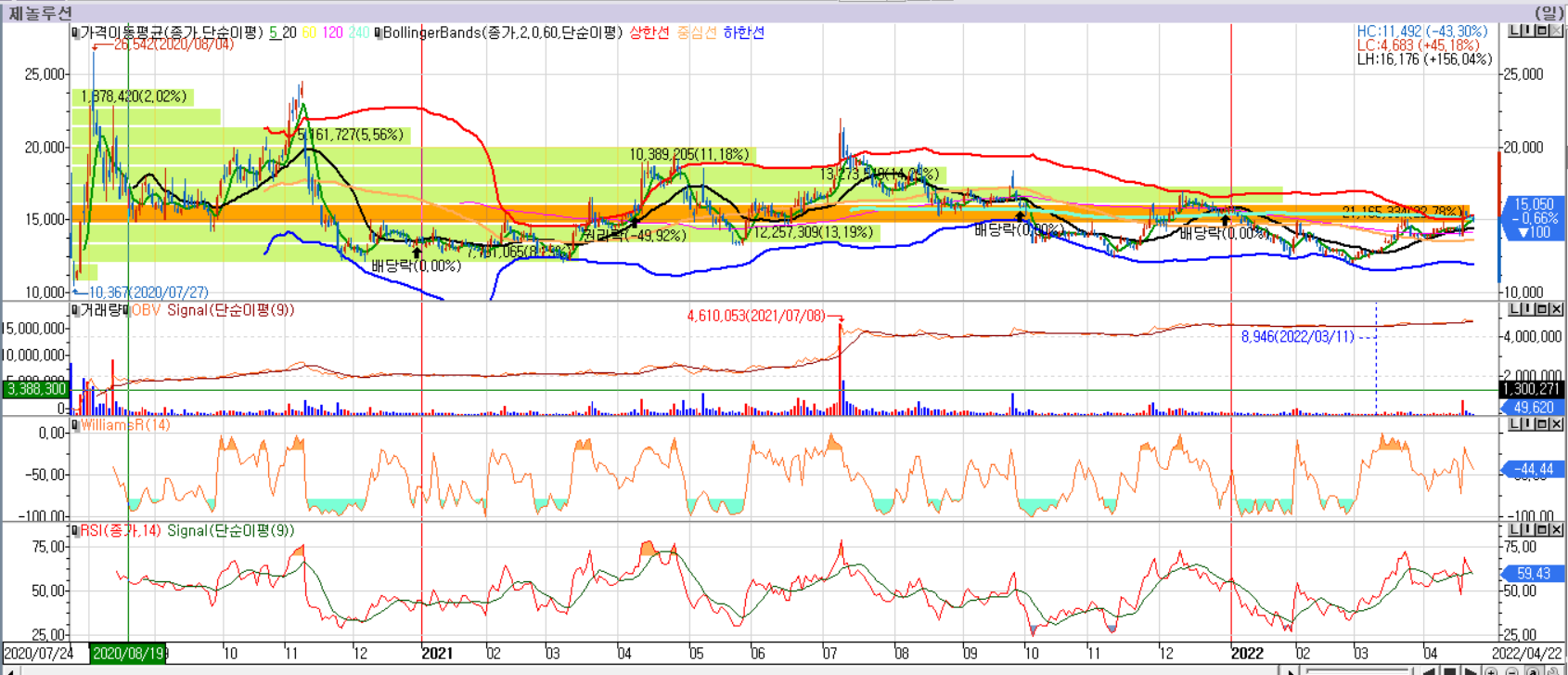Maximize the WilliamsR panel
This screenshot has height=675, width=1568.
tap(1542, 424)
